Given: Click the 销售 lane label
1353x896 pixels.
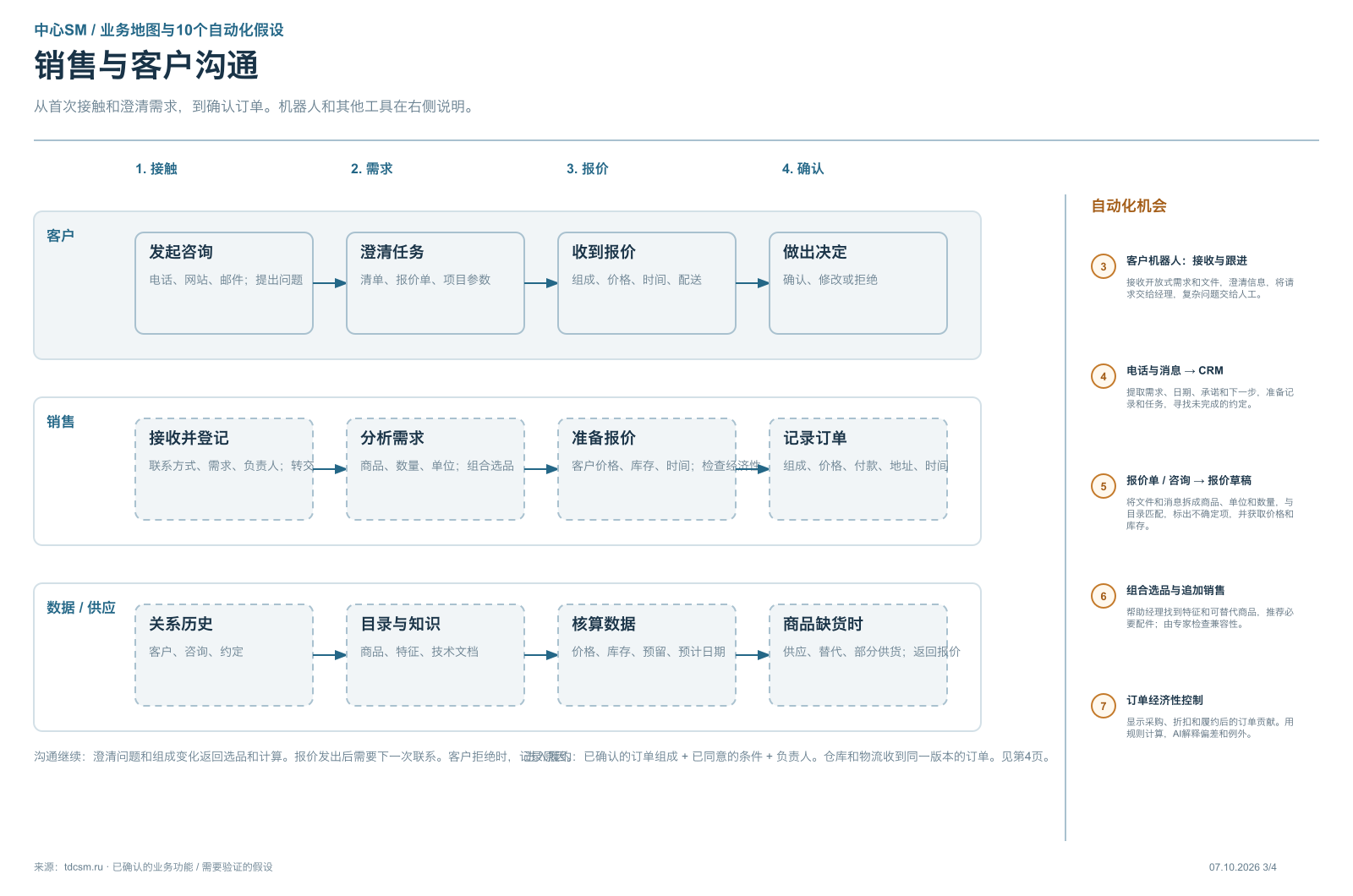Looking at the screenshot, I should click(60, 422).
